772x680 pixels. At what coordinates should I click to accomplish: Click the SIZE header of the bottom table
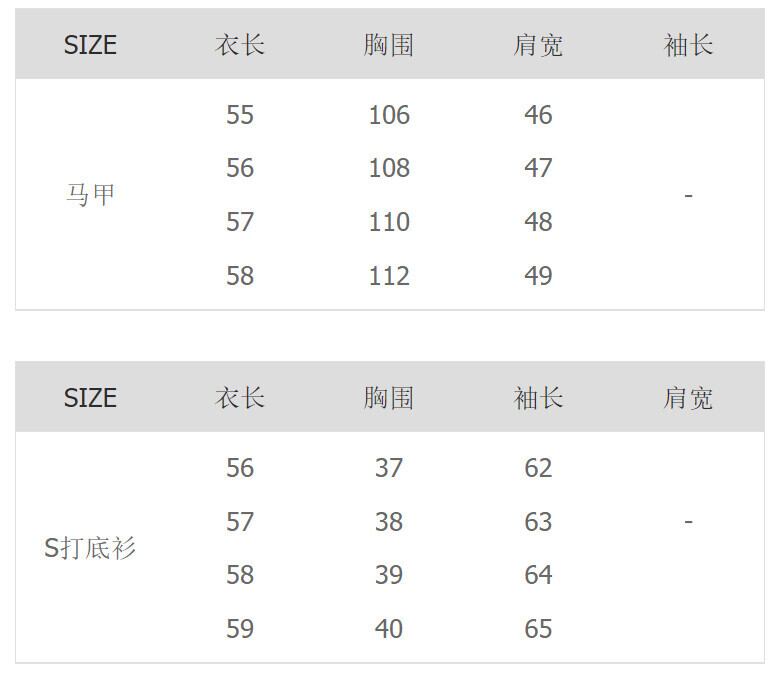point(90,398)
